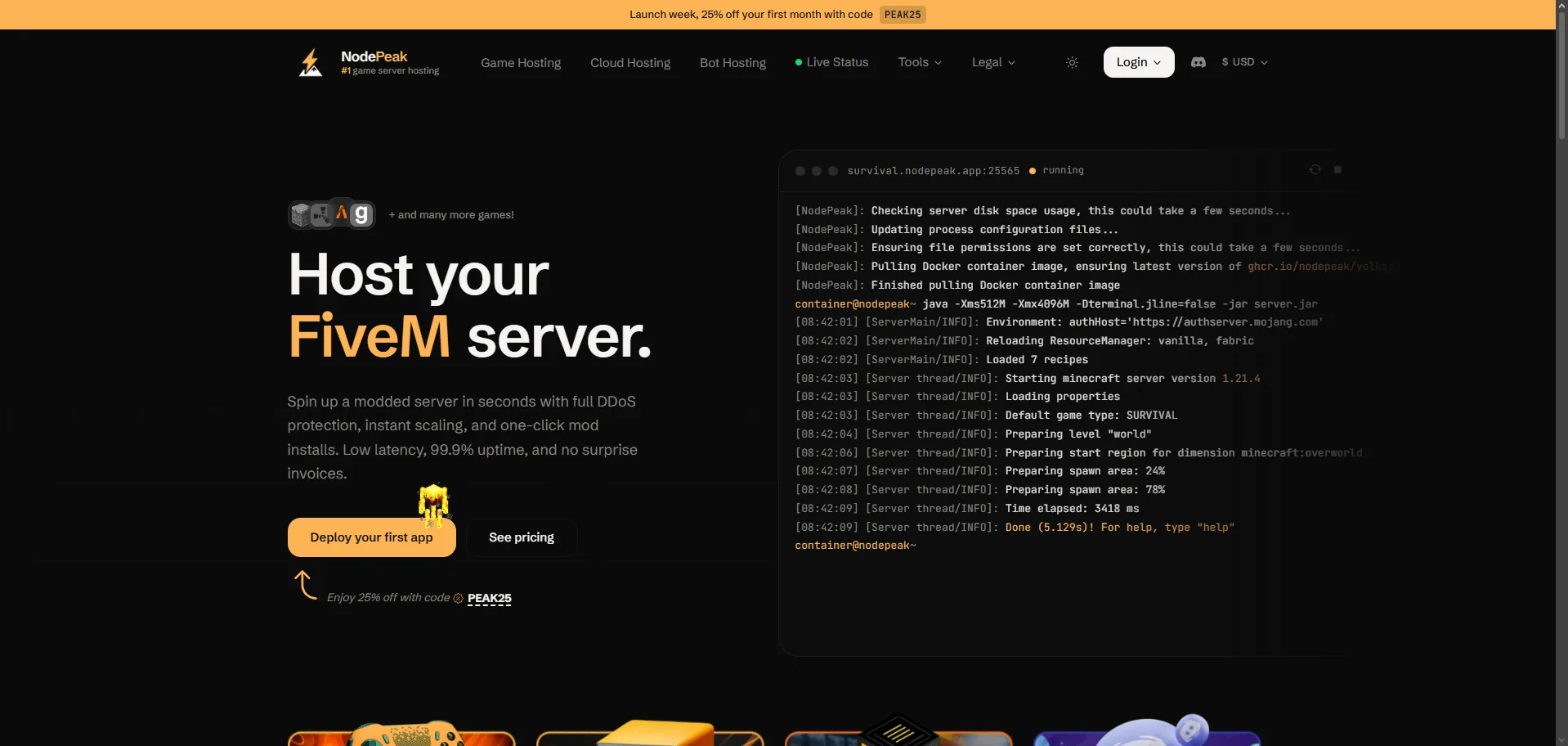Click Deploy your first app button

click(x=372, y=537)
